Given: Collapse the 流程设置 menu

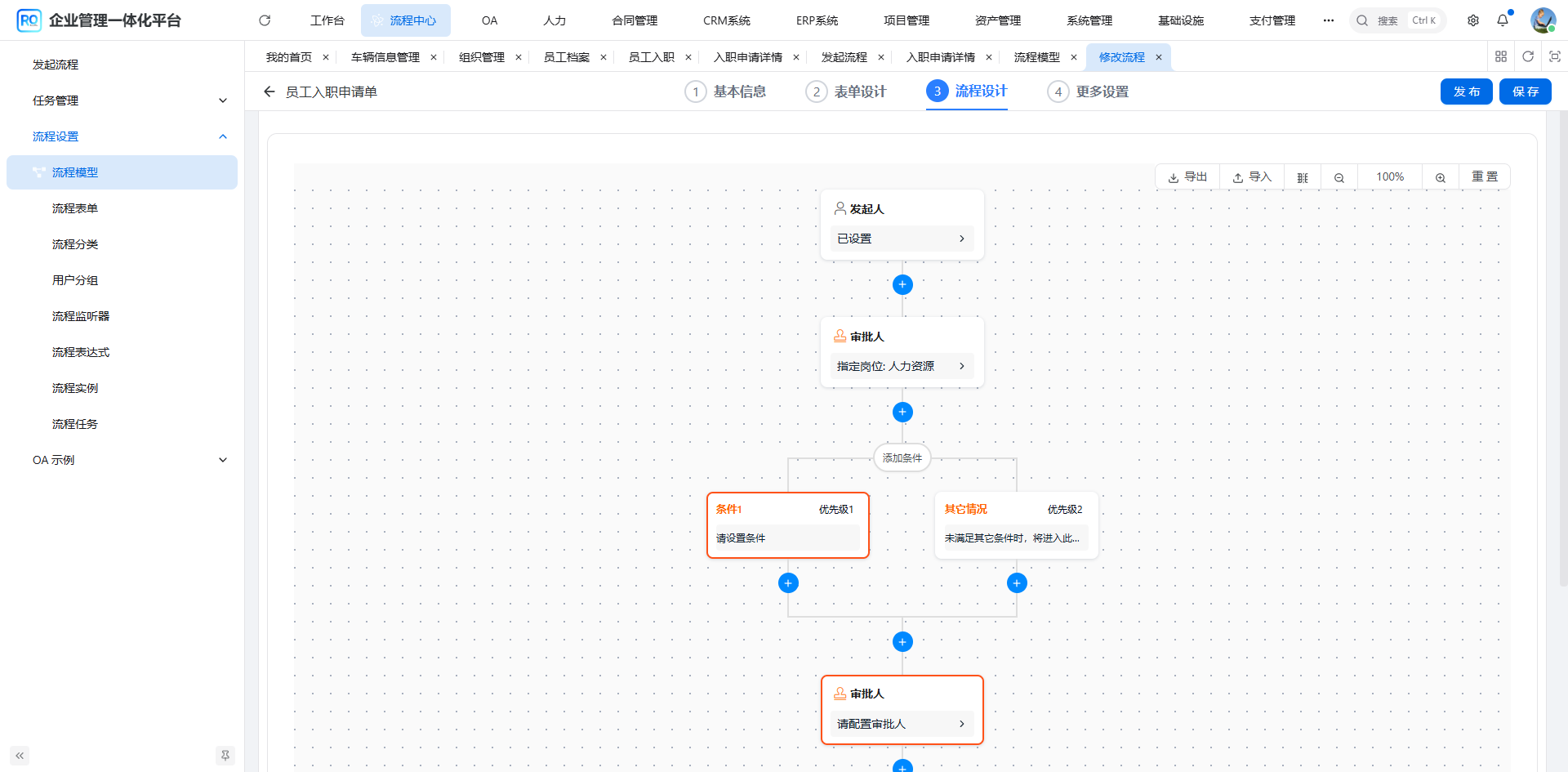Looking at the screenshot, I should click(x=122, y=136).
